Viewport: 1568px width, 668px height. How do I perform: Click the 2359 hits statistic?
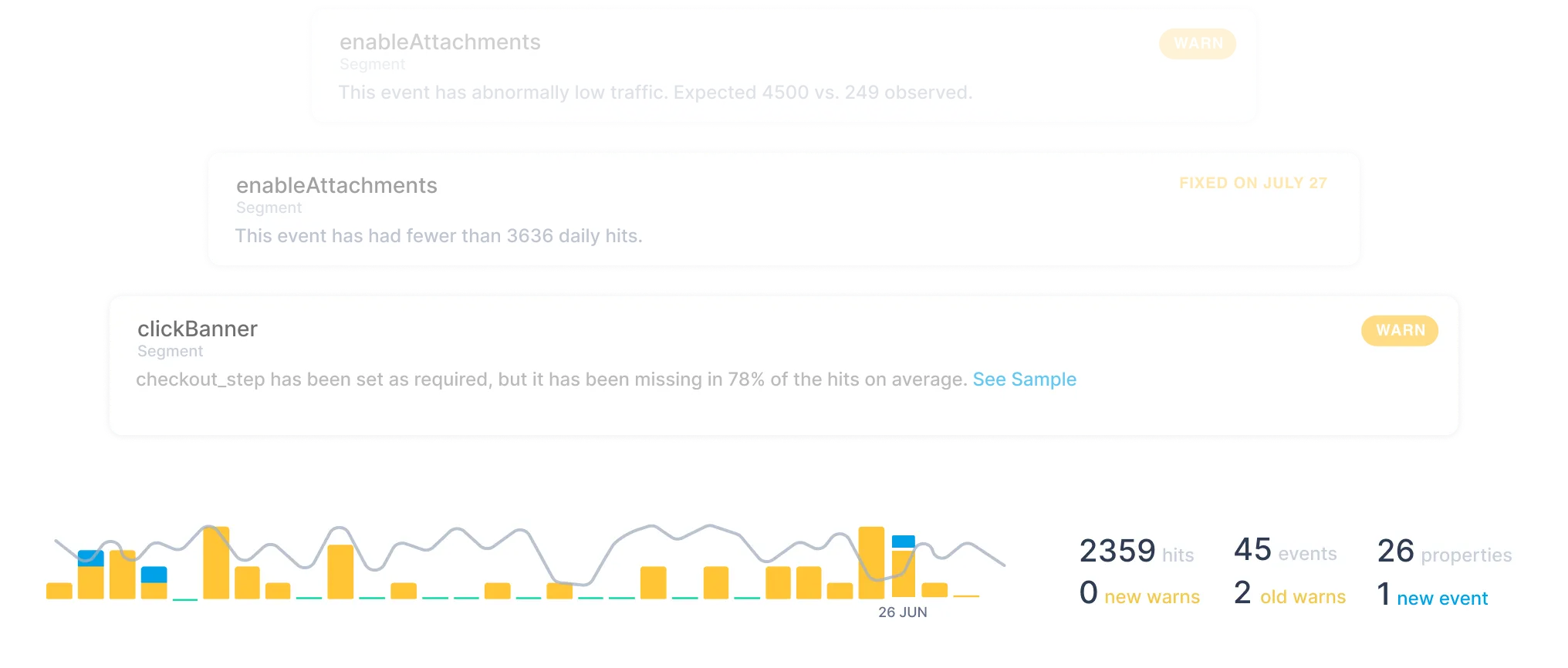(x=1136, y=550)
